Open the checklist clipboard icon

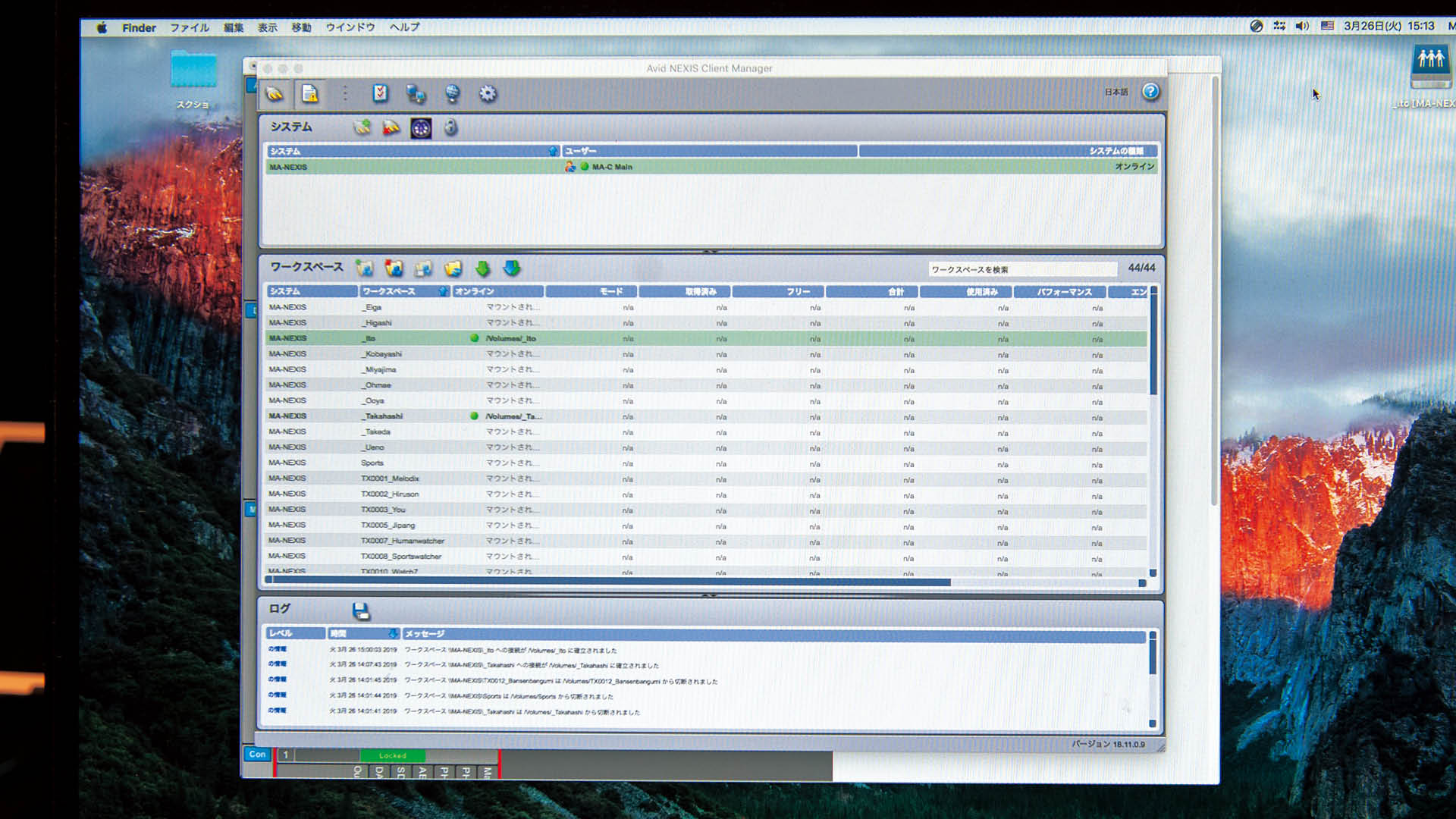tap(381, 93)
